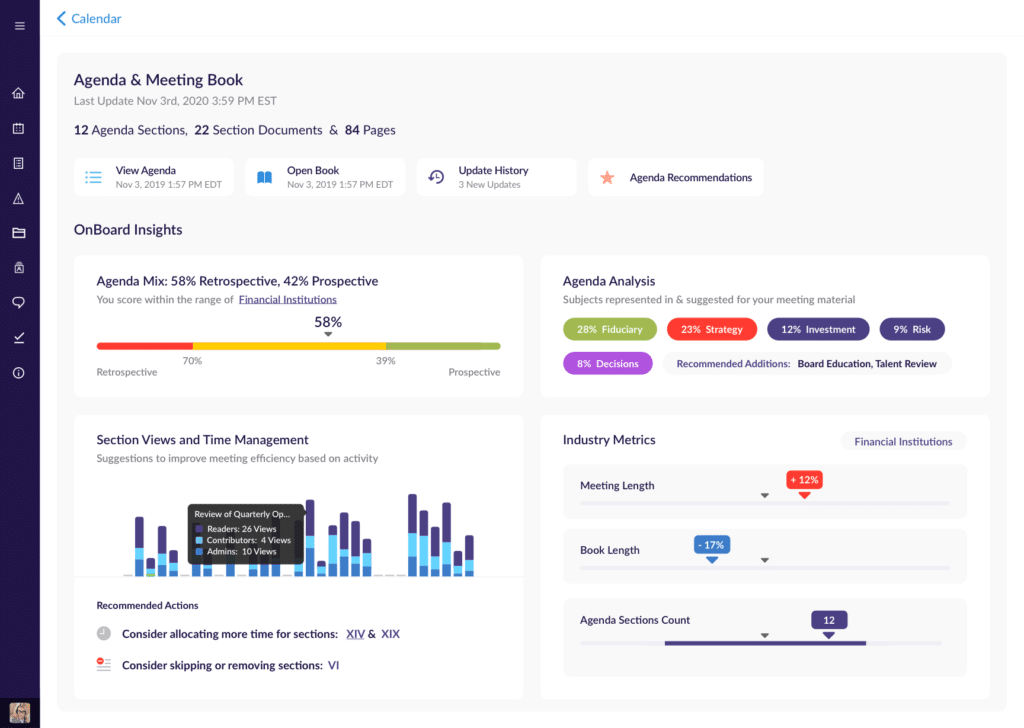Image resolution: width=1024 pixels, height=728 pixels.
Task: Open the folder icon in the sidebar
Action: coord(18,232)
